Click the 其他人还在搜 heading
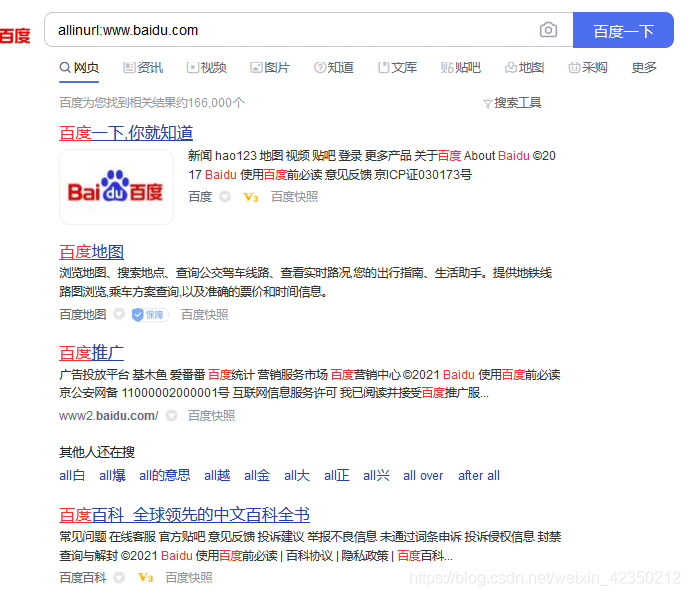The height and width of the screenshot is (596, 690). pyautogui.click(x=97, y=452)
